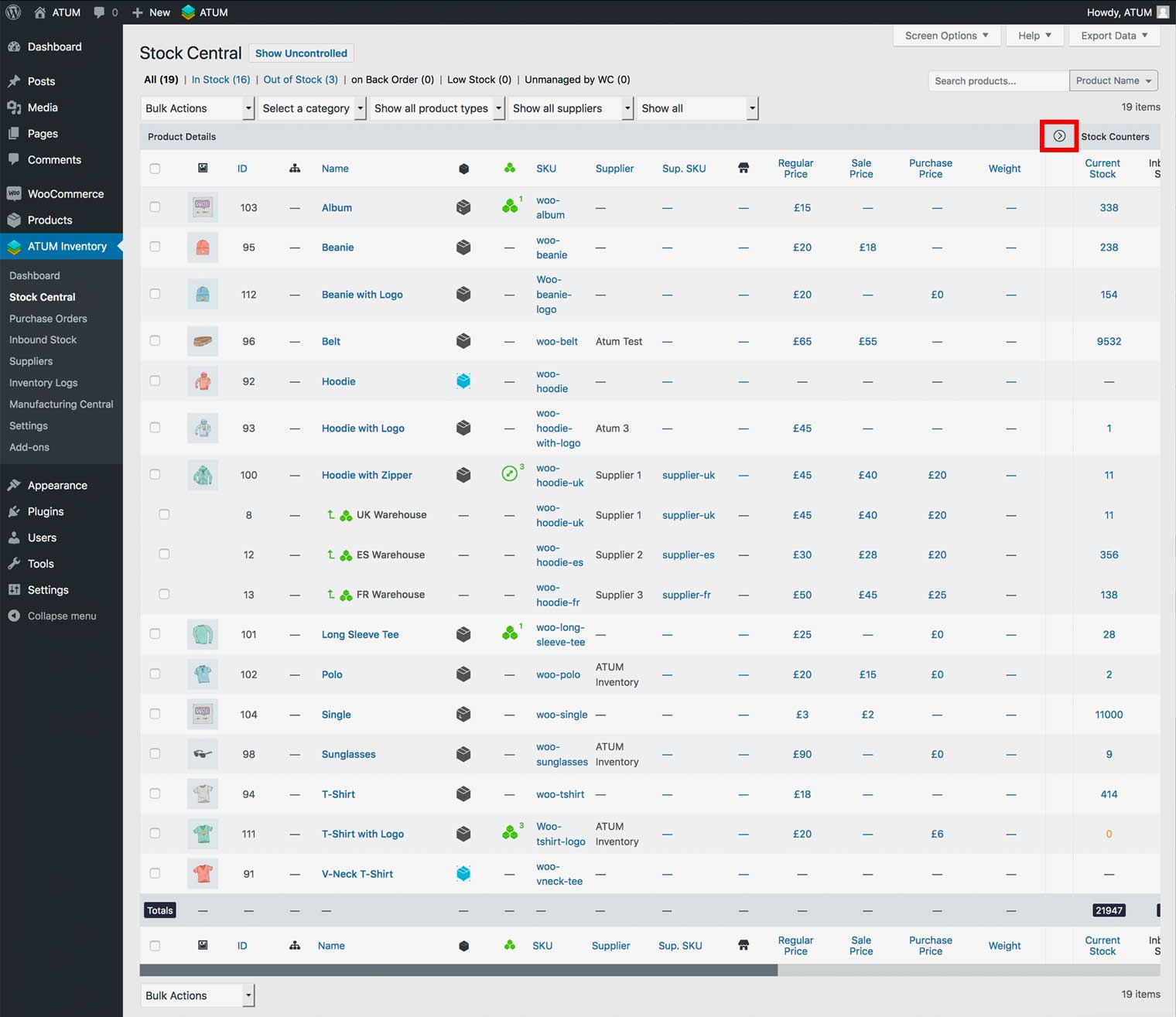Click the product type cube header icon
Viewport: 1176px width, 1017px height.
[463, 168]
